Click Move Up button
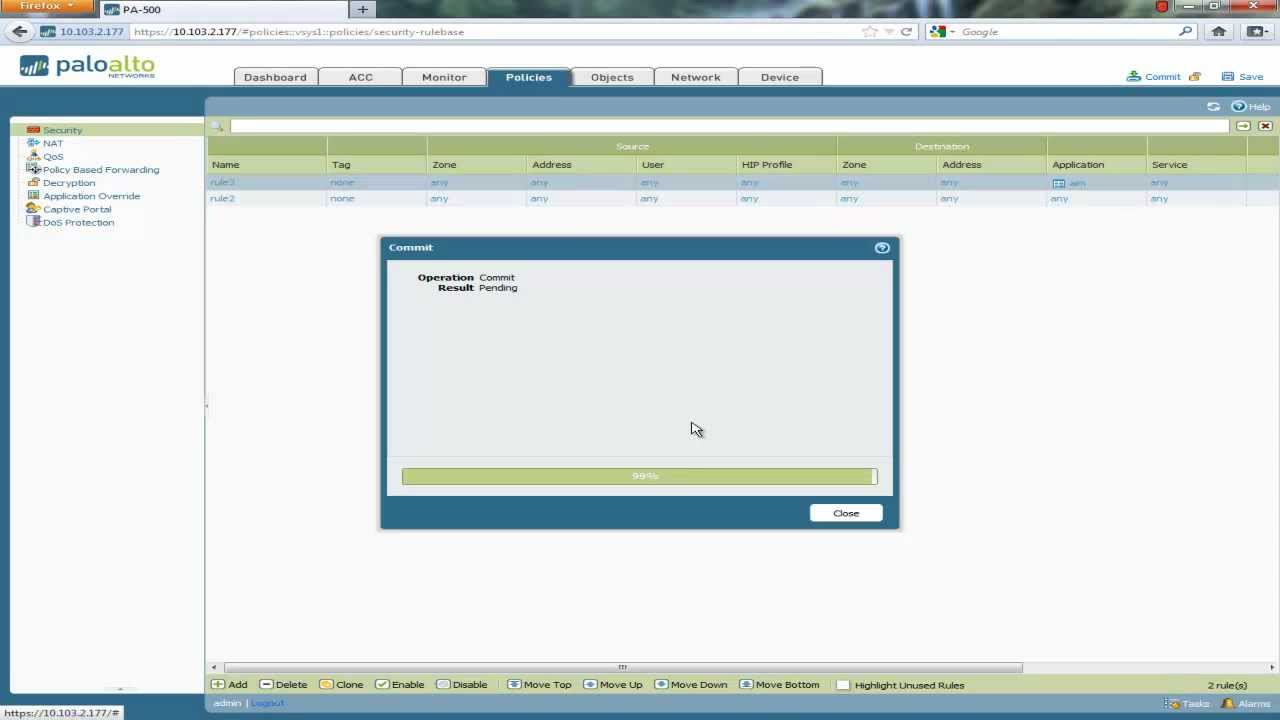The image size is (1280, 720). pyautogui.click(x=612, y=685)
